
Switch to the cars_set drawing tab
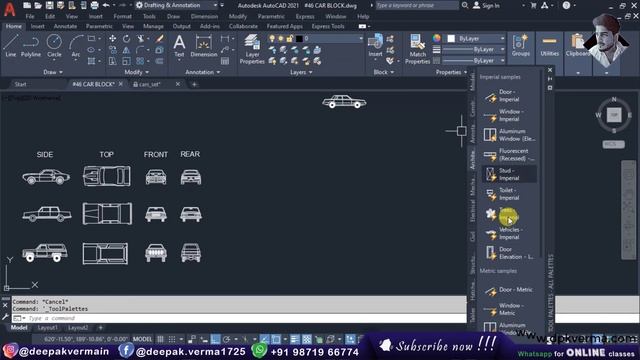[150, 84]
